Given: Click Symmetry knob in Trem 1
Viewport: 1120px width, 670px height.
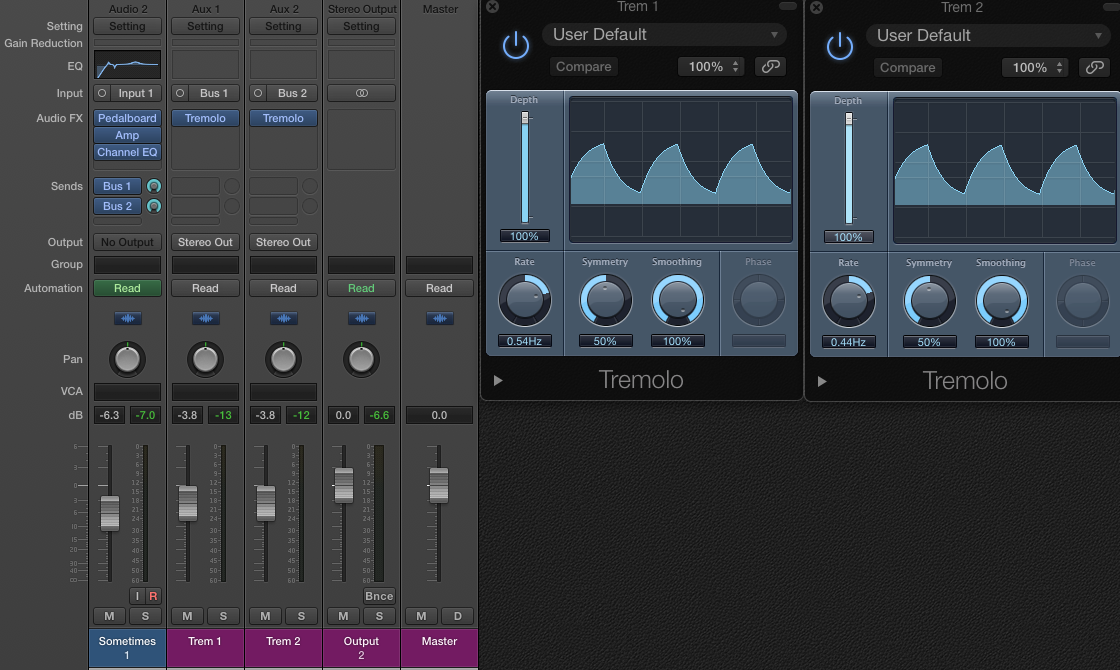Looking at the screenshot, I should (x=605, y=301).
